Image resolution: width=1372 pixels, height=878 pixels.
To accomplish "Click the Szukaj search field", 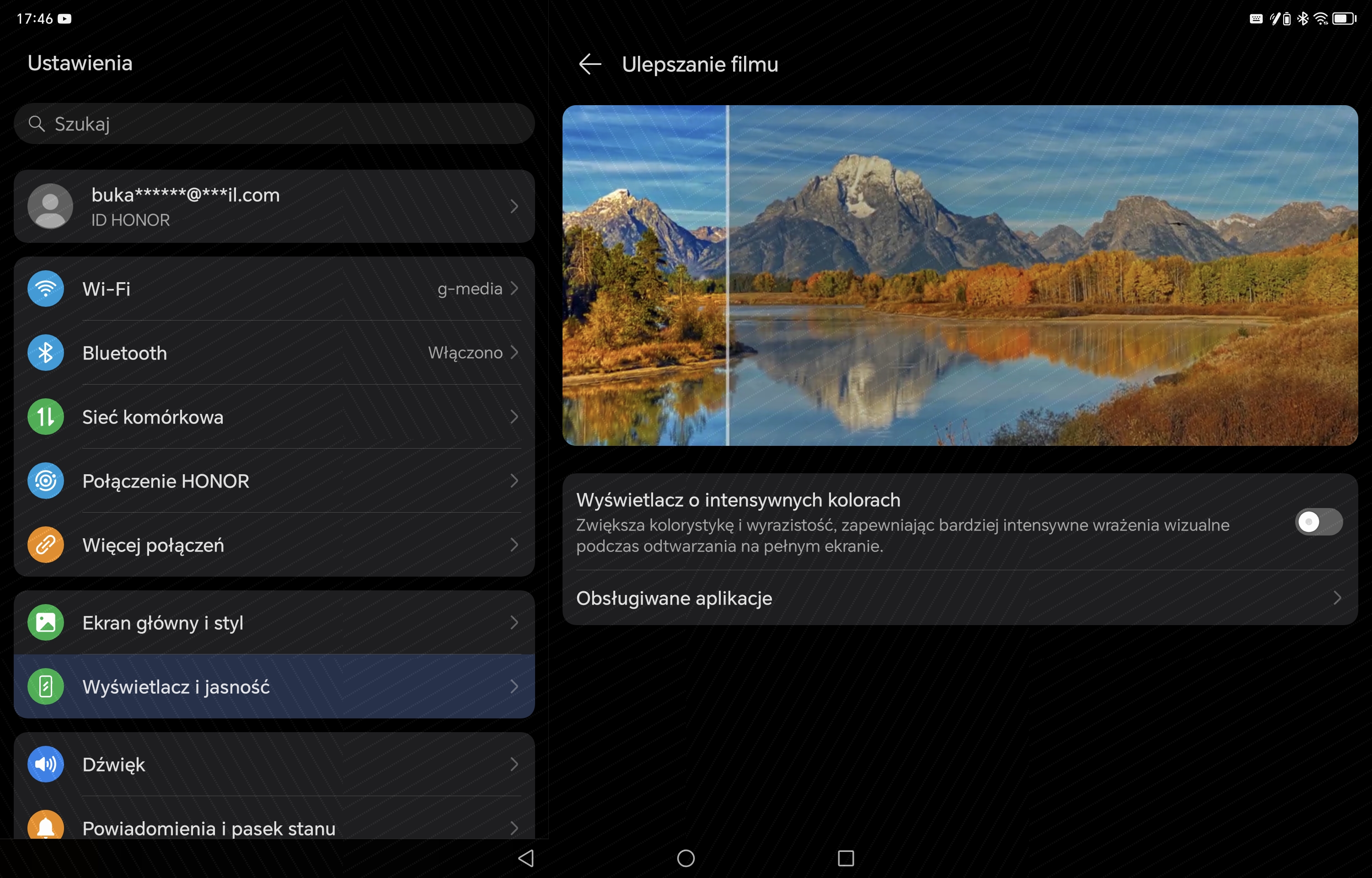I will 274,123.
